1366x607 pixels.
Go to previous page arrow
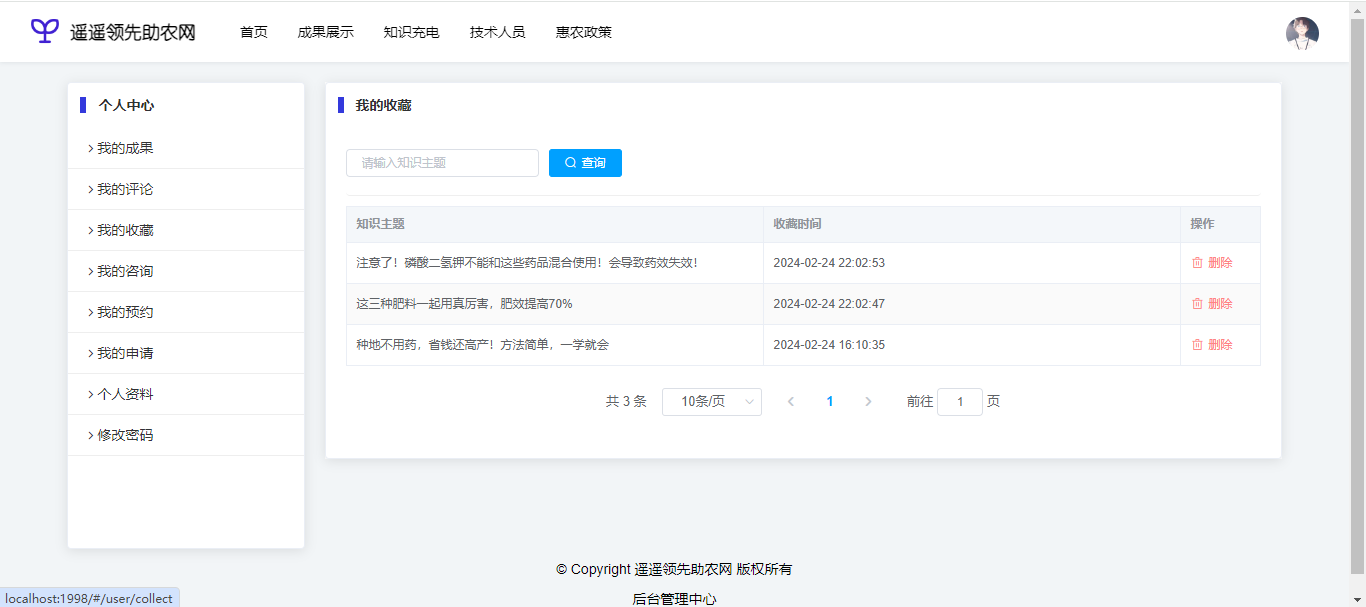(x=791, y=402)
